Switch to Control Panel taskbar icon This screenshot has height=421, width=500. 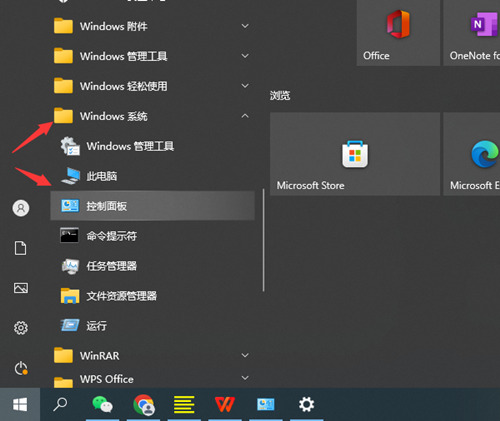point(265,404)
